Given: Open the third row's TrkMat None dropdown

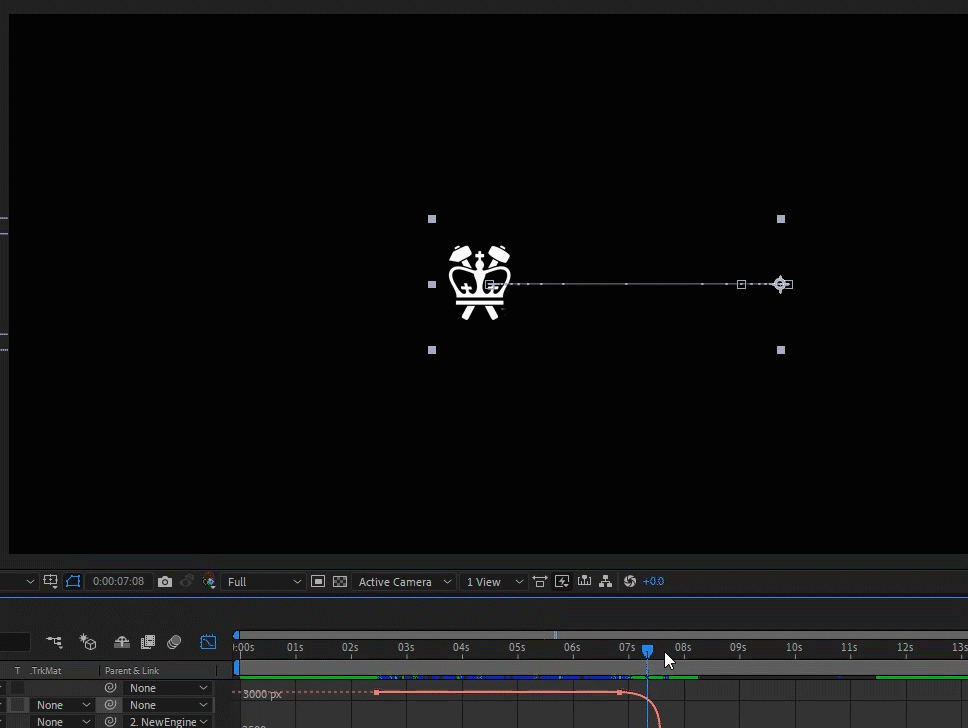Looking at the screenshot, I should (x=63, y=722).
